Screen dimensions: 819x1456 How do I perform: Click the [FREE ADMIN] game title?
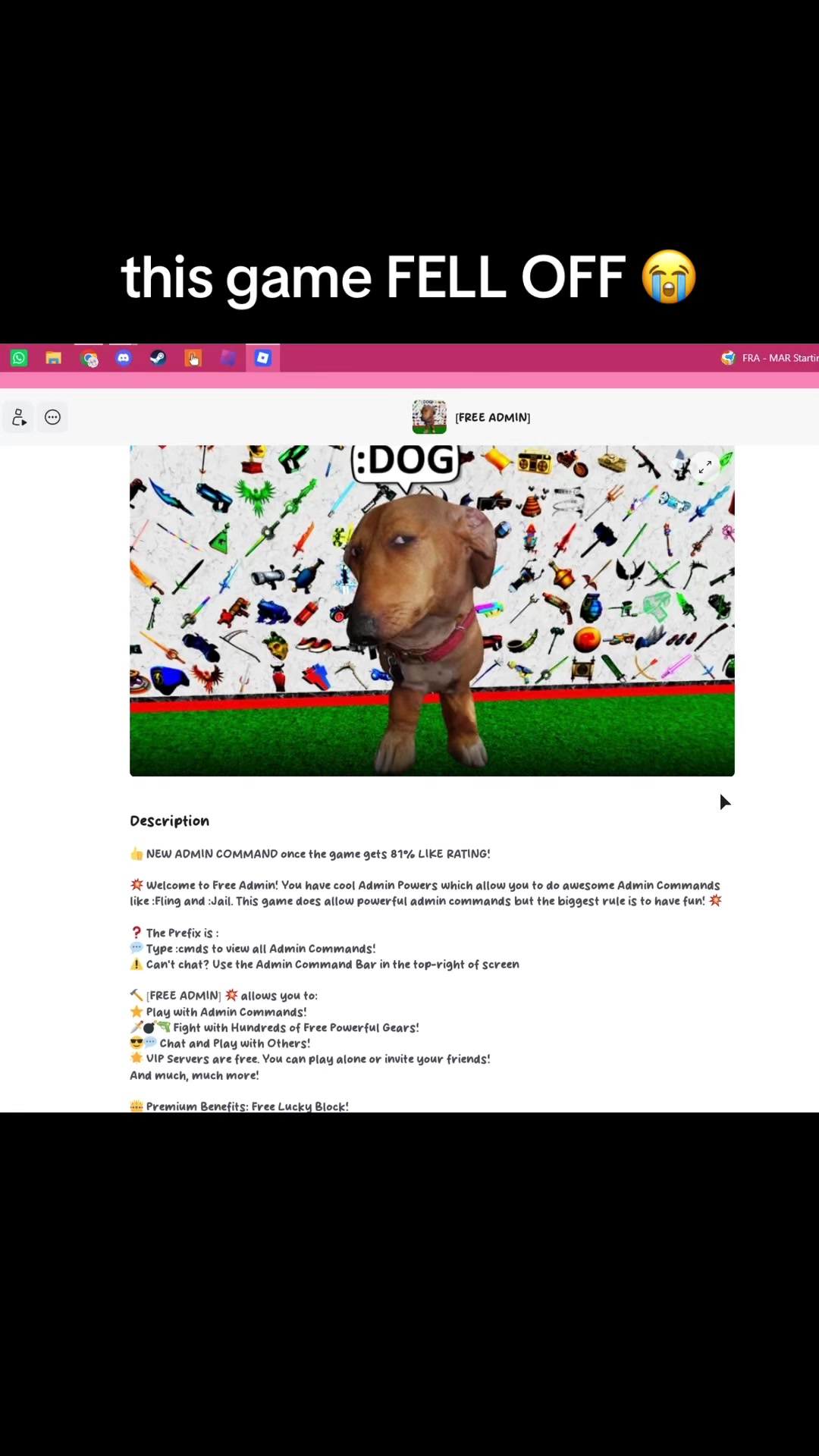point(493,418)
